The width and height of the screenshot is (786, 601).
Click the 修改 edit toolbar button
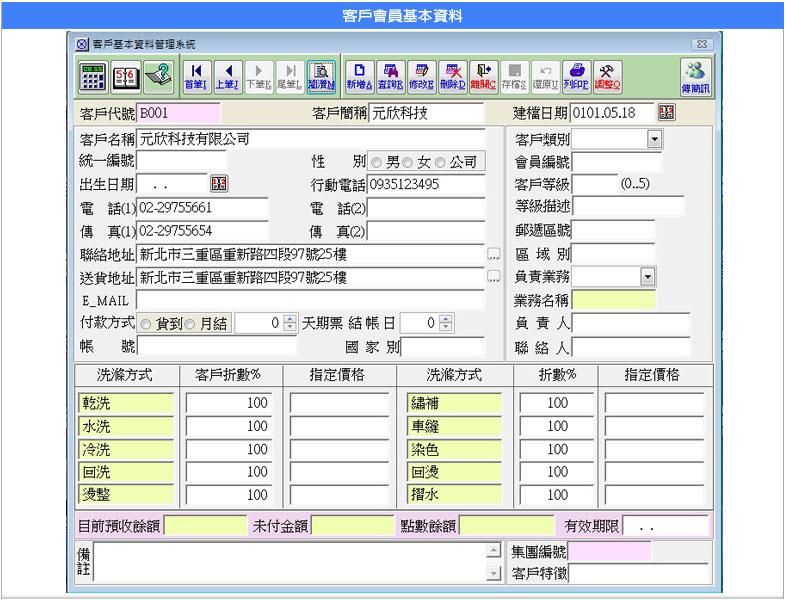[x=421, y=74]
